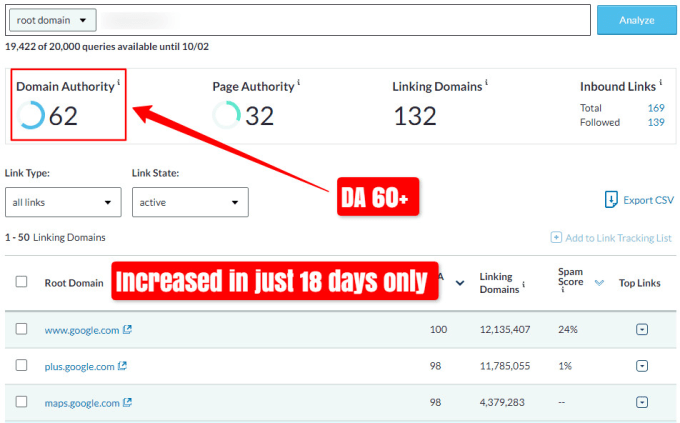Click the 4,379,283 linking domains cell
Image resolution: width=680 pixels, height=423 pixels.
[502, 402]
